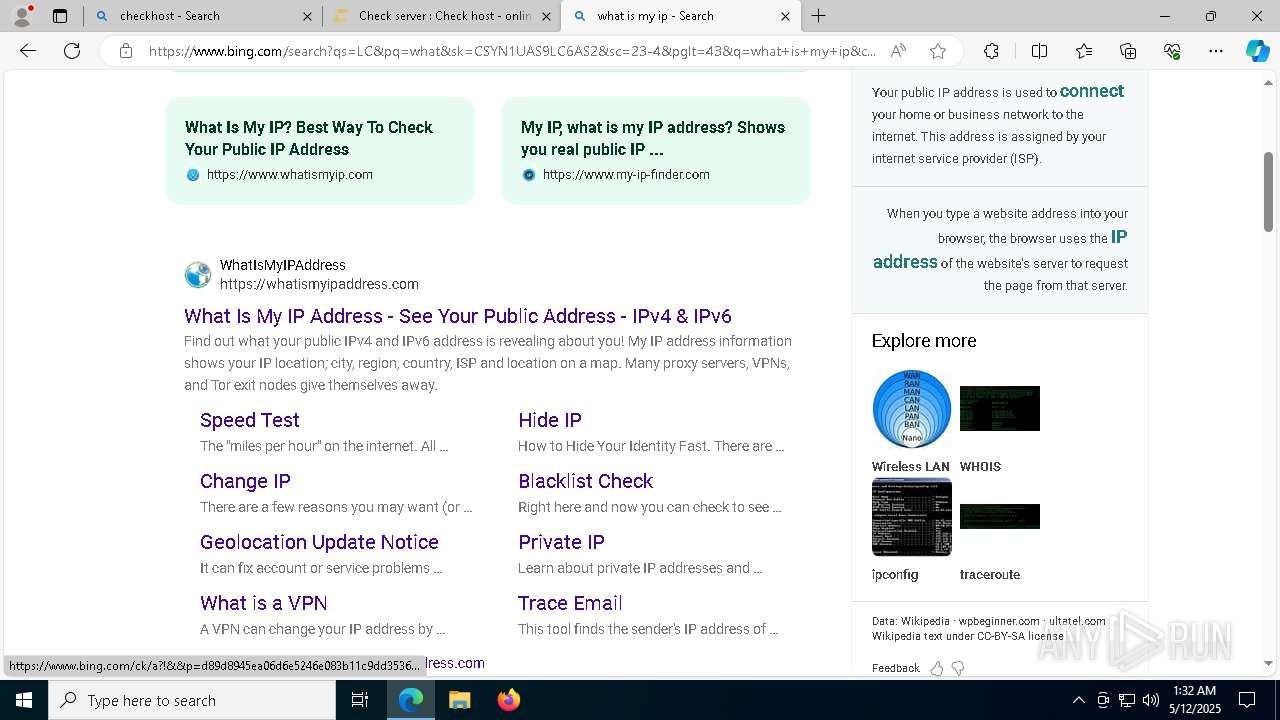
Task: Open network tray icon
Action: 1127,700
